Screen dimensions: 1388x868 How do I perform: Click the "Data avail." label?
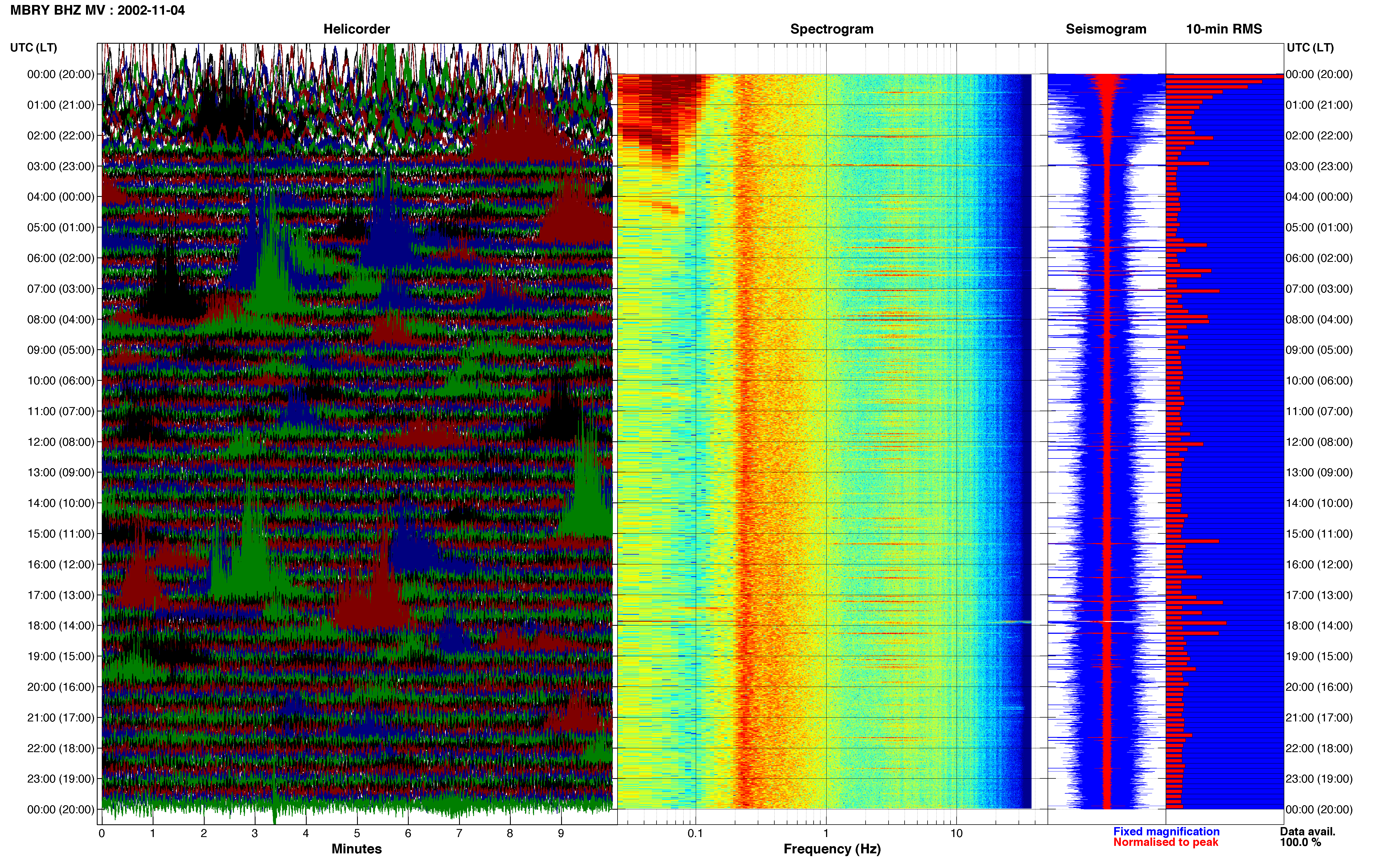pos(1308,831)
